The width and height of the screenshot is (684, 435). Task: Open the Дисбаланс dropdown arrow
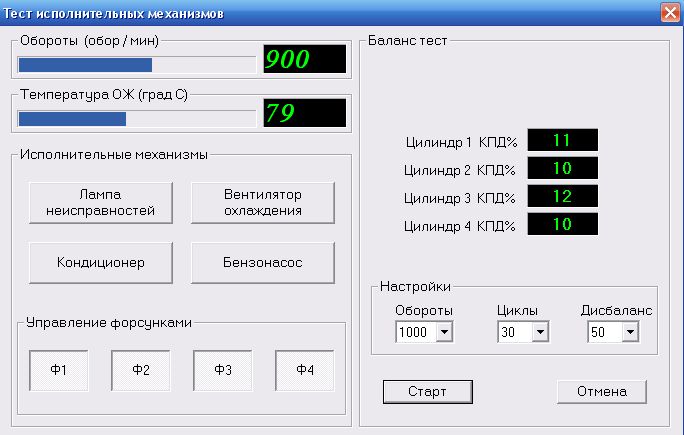pyautogui.click(x=630, y=332)
